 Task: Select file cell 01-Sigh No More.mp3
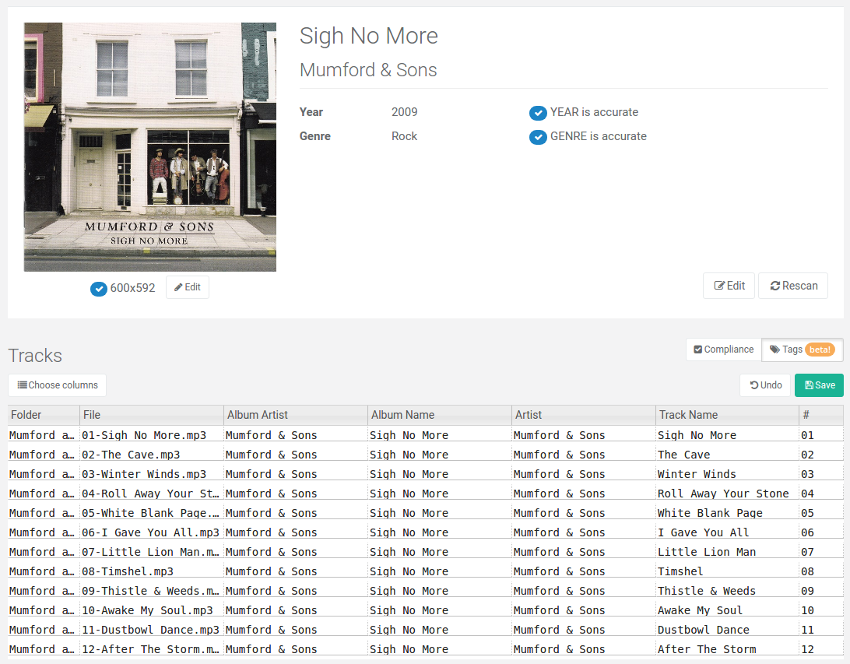pyautogui.click(x=151, y=435)
